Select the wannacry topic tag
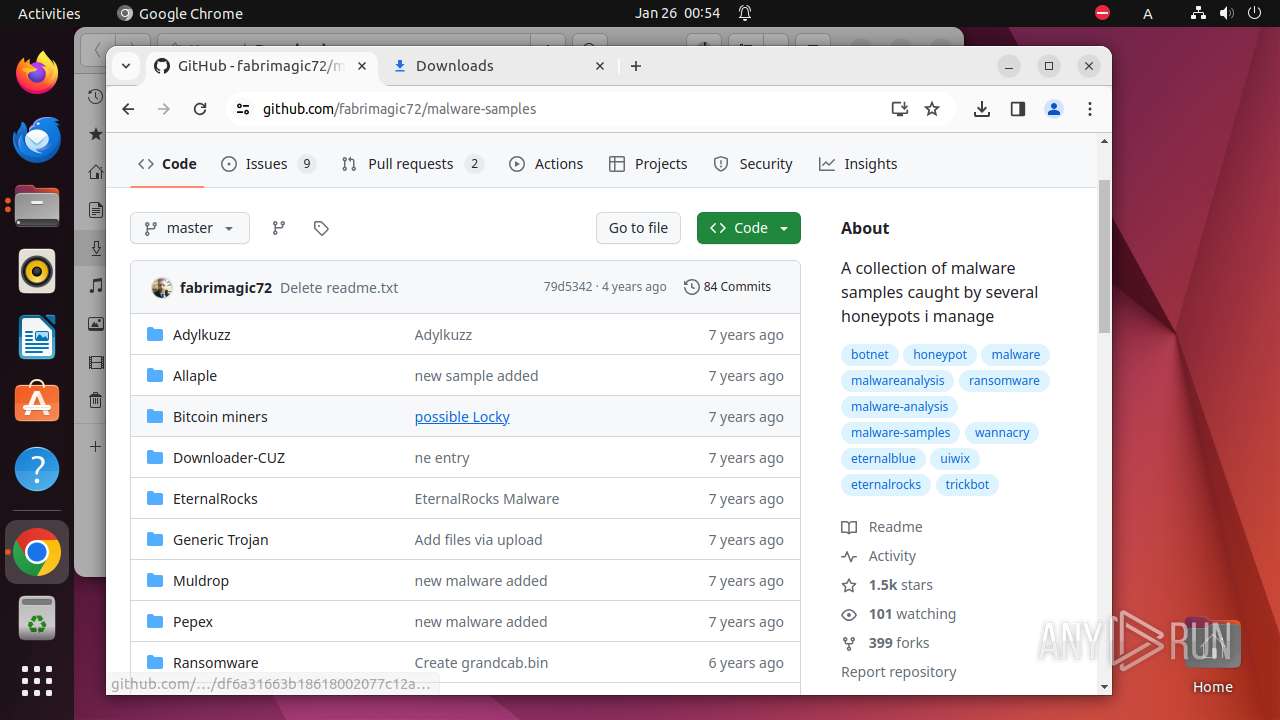1280x720 pixels. click(x=1002, y=433)
